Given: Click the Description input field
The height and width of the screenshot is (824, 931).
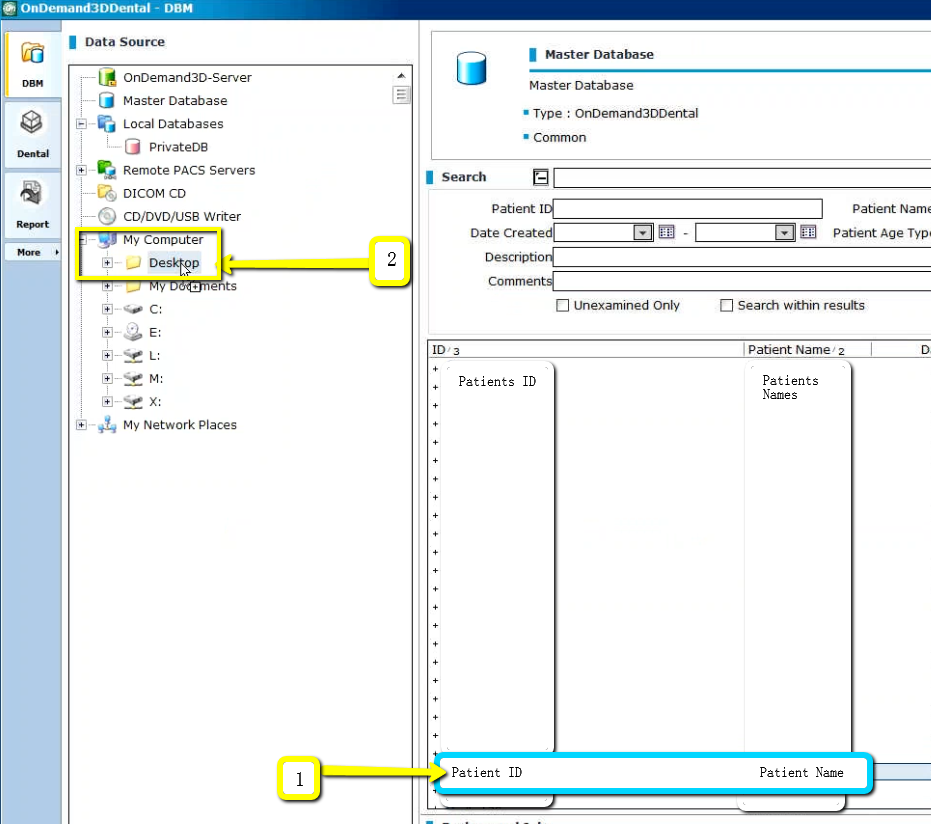Looking at the screenshot, I should 742,257.
